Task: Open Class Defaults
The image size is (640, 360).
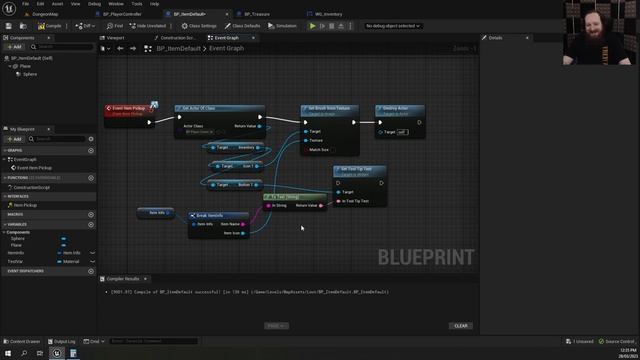Action: point(242,26)
